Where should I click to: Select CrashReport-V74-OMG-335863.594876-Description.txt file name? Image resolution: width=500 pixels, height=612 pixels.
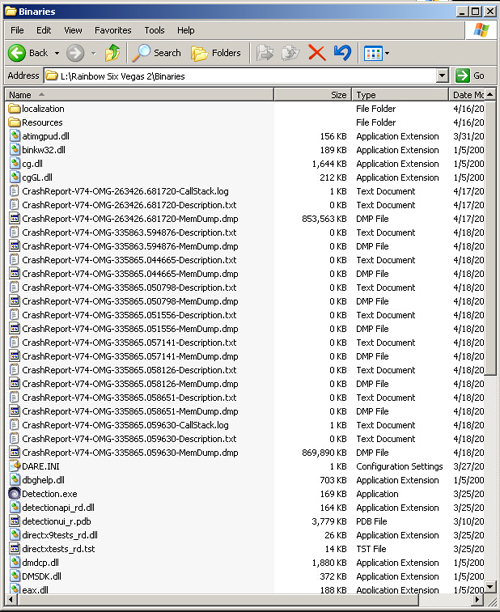129,233
